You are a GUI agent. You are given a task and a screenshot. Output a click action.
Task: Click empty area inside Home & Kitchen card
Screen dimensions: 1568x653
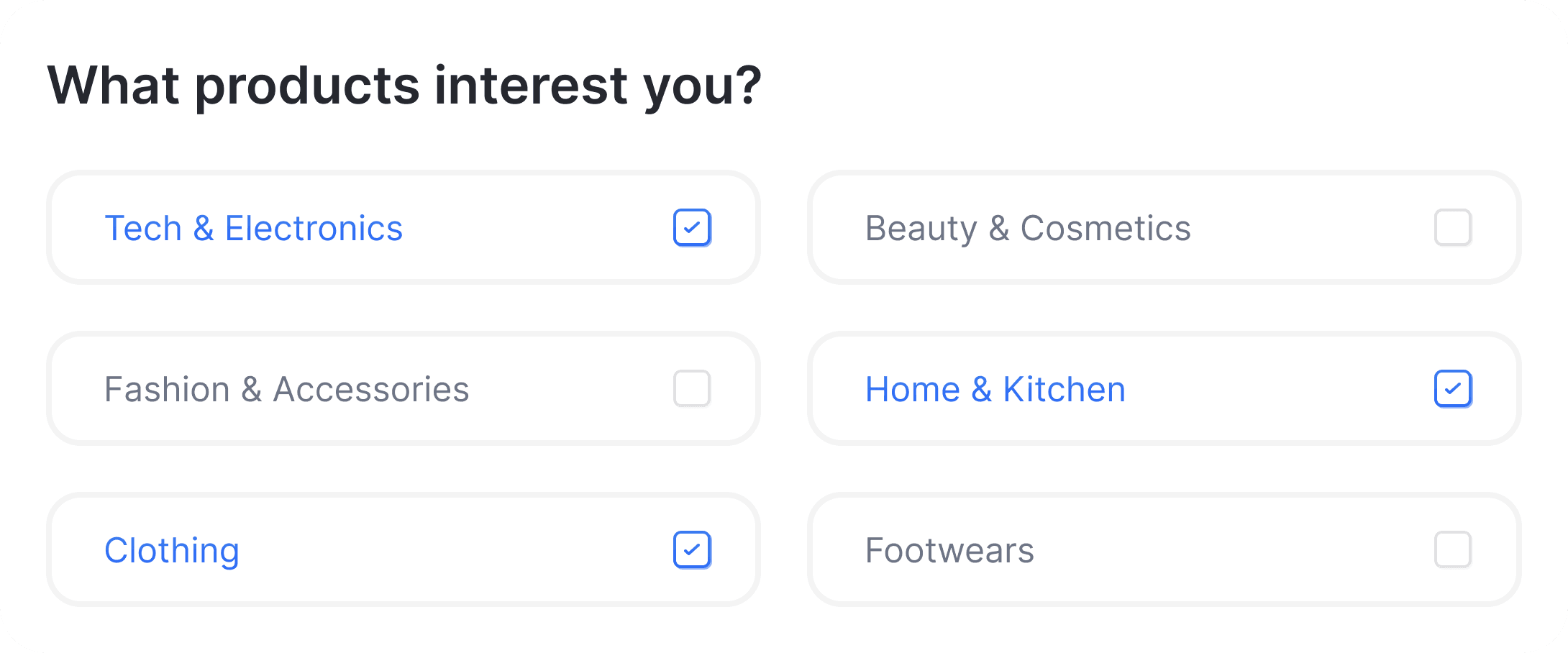1280,390
